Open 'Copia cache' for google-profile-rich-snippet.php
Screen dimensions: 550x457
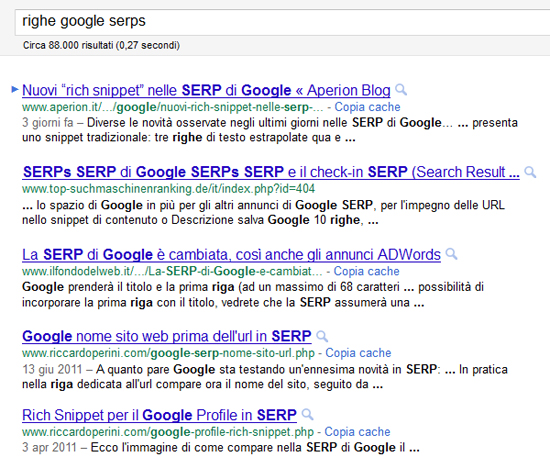tap(357, 432)
